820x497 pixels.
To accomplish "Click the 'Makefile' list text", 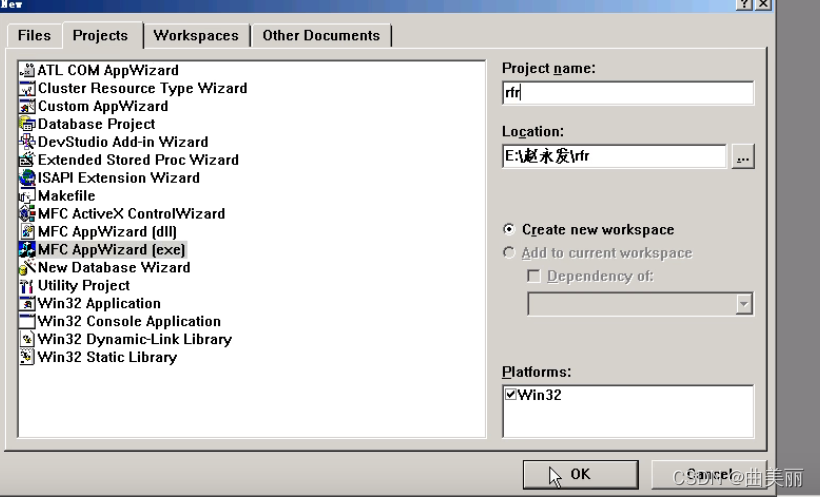I will (66, 196).
